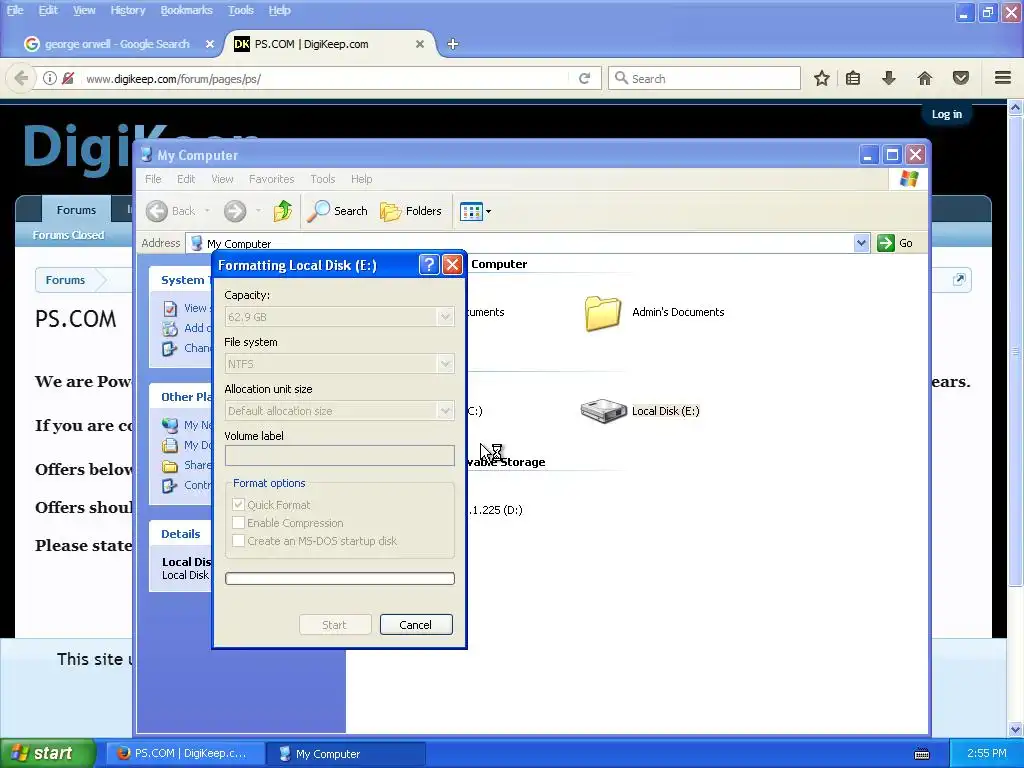
Task: Go to Firefox home page icon
Action: pos(925,78)
